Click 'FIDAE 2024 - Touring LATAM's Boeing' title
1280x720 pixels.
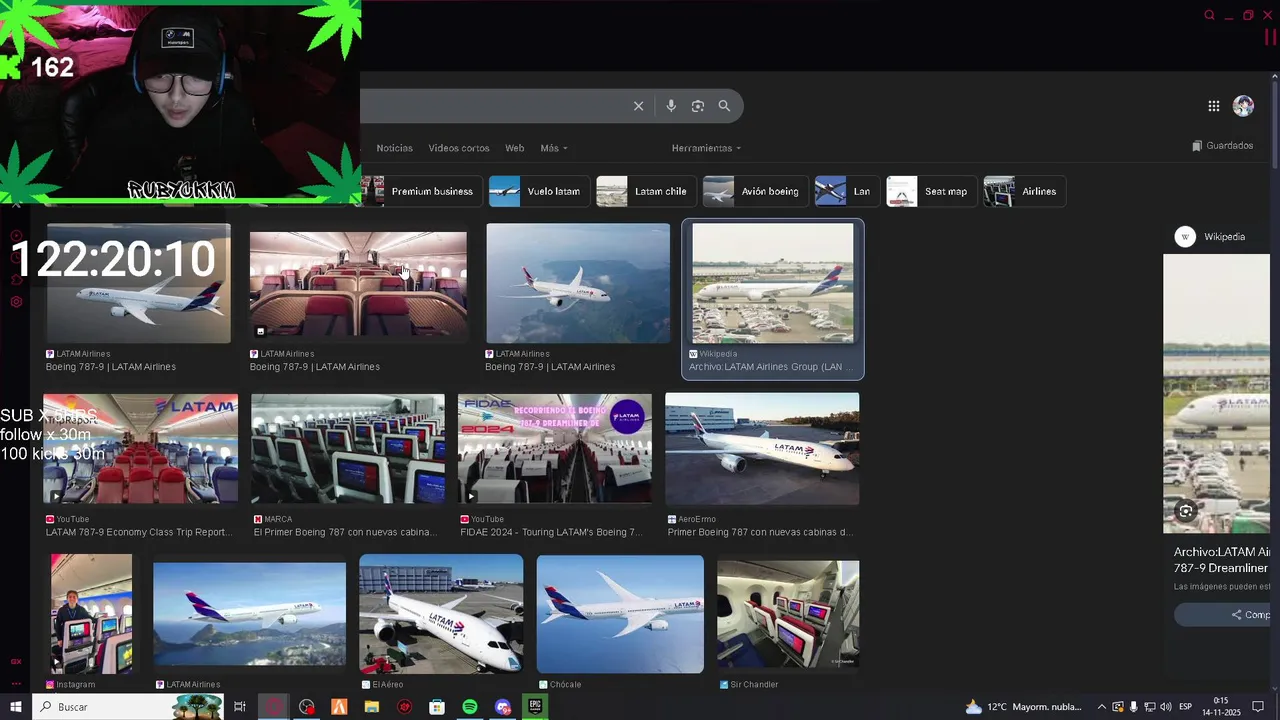[x=551, y=532]
